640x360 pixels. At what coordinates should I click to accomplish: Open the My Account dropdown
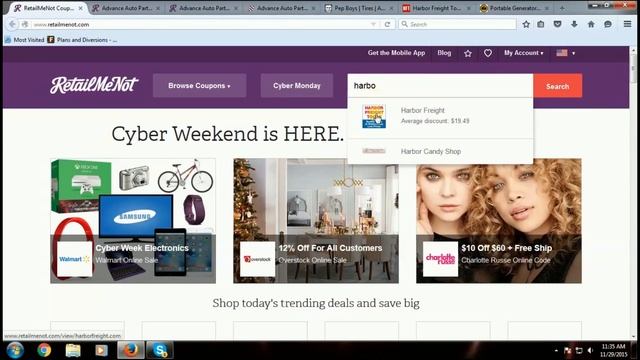coord(524,53)
